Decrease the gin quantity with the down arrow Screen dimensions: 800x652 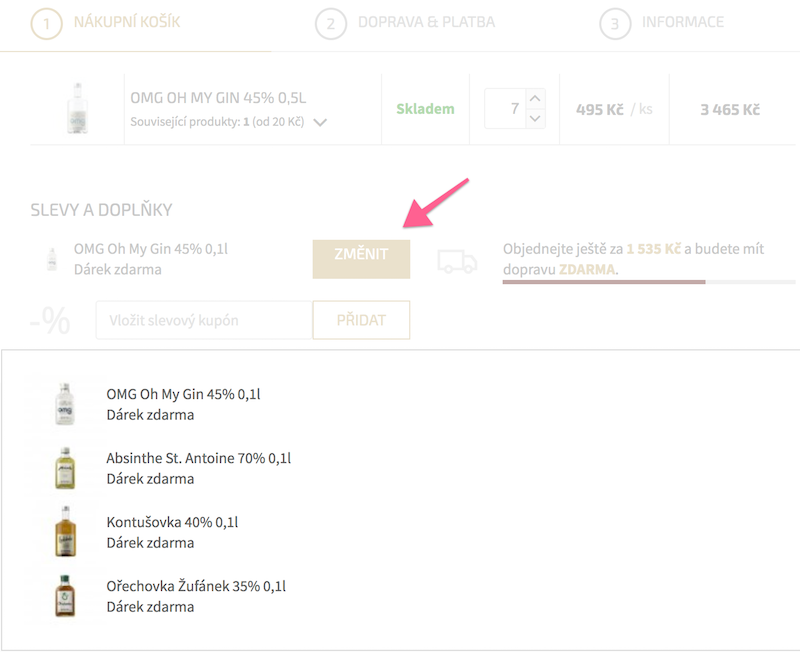point(535,118)
